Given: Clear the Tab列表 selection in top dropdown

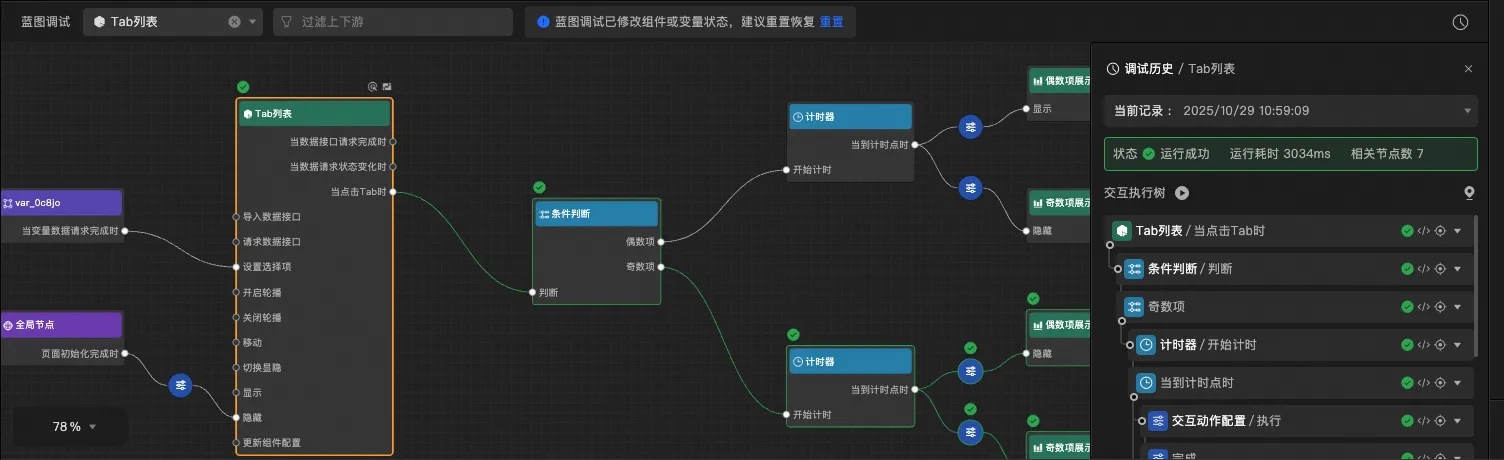Looking at the screenshot, I should click(234, 21).
